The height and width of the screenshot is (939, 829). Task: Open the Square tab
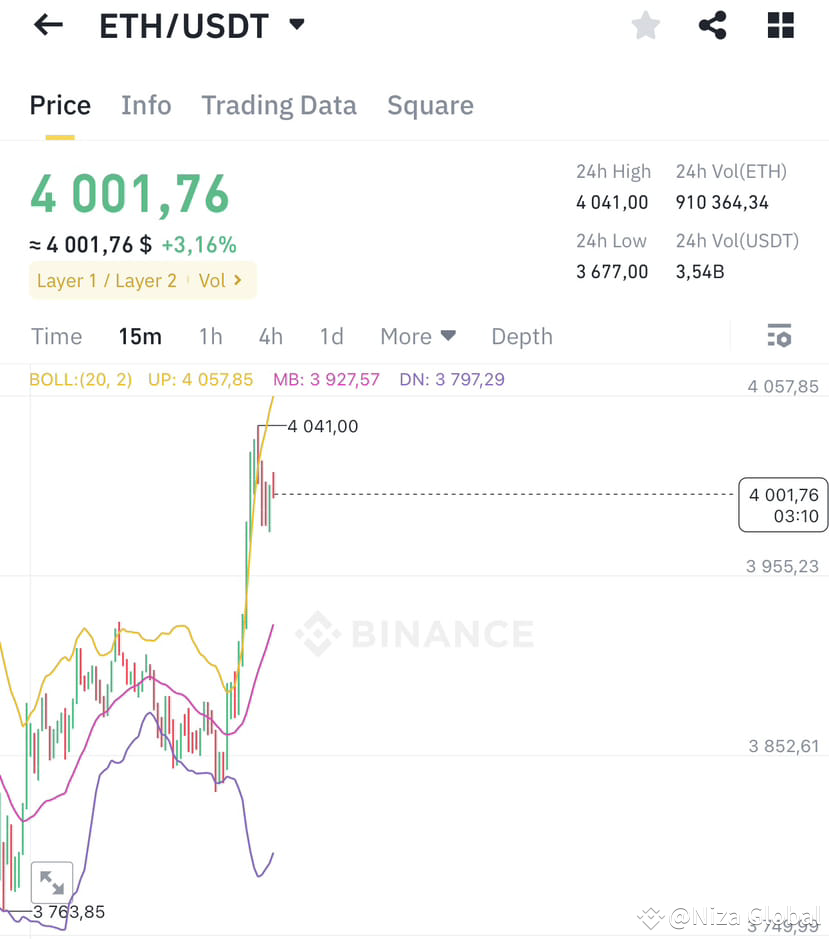[430, 105]
